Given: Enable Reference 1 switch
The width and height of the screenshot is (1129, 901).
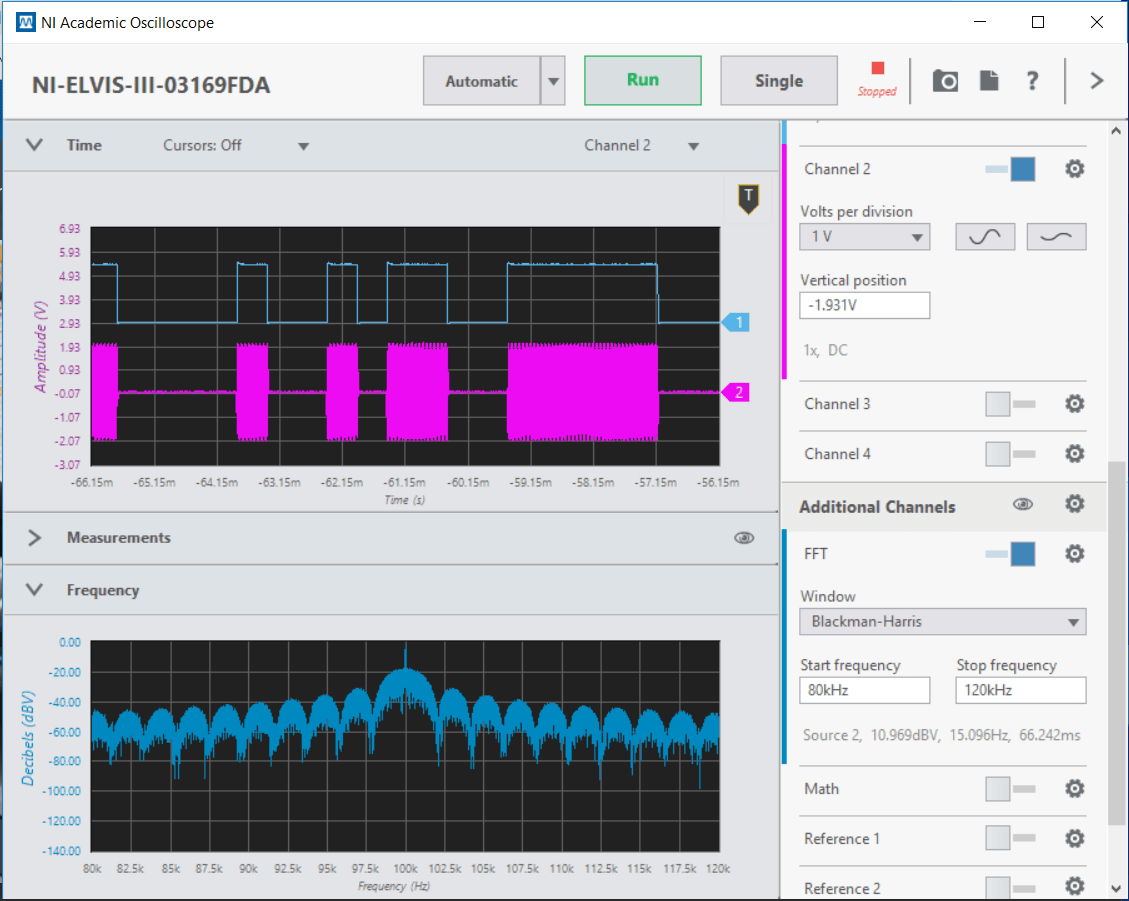Looking at the screenshot, I should [x=1011, y=838].
